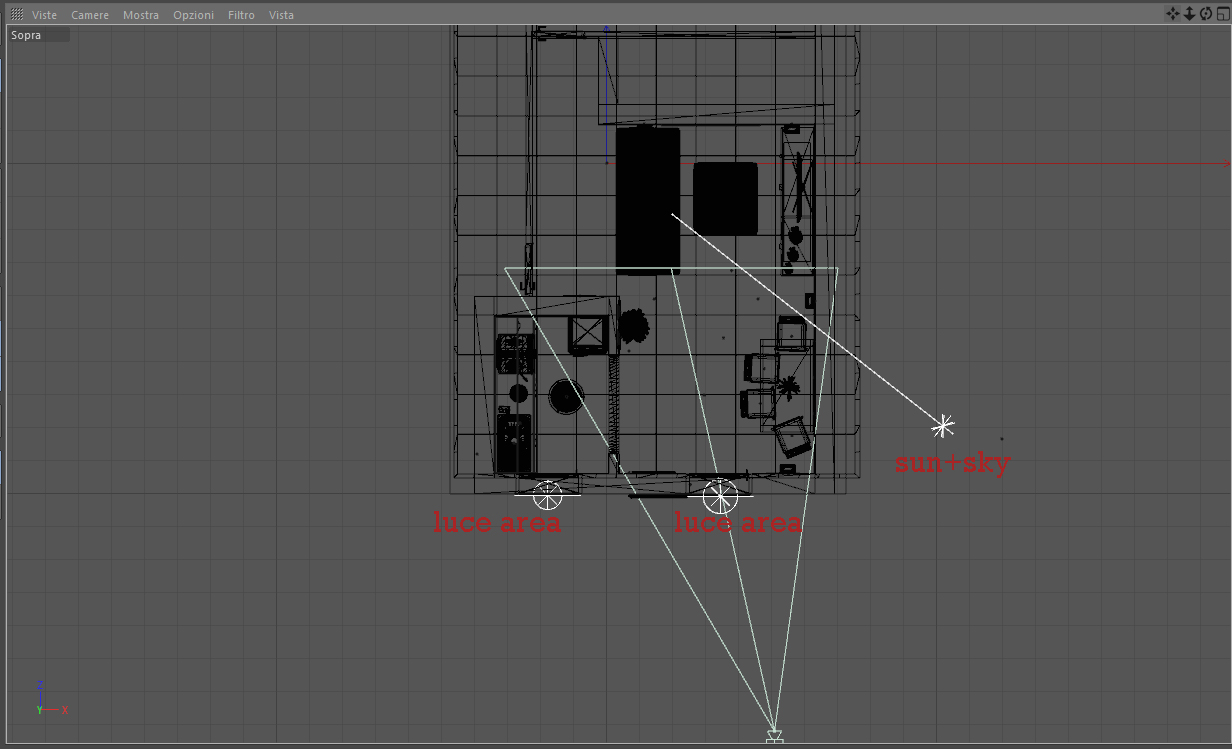
Task: Click the right luce area red label
Action: click(738, 522)
